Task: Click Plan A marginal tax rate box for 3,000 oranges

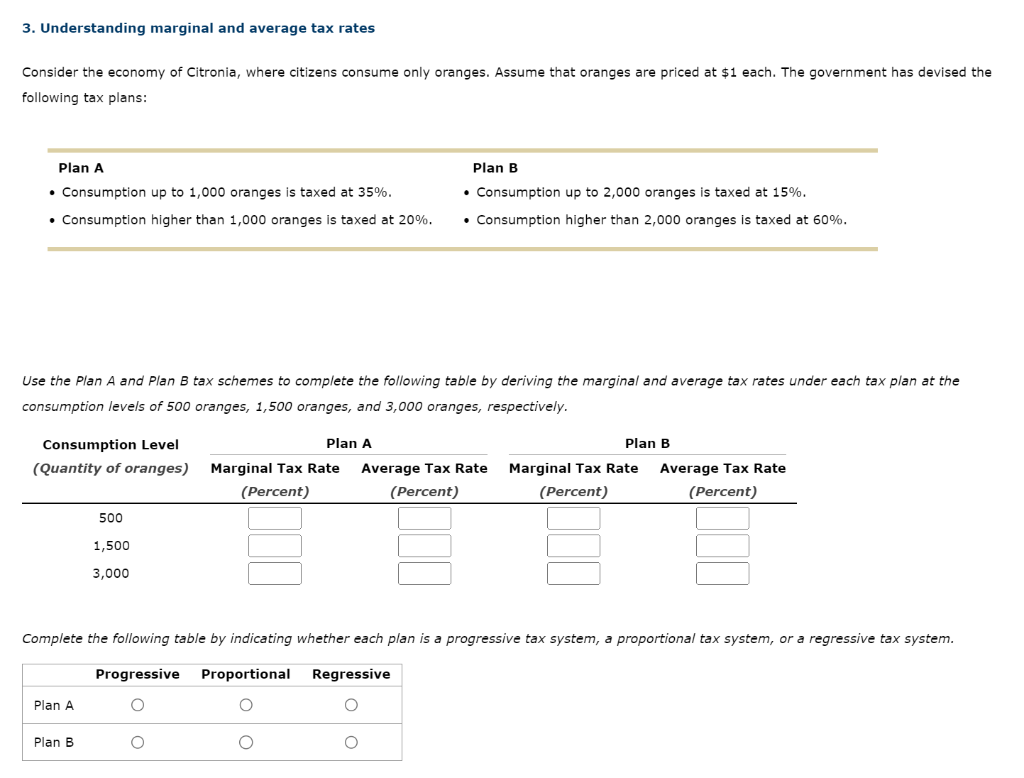Action: pyautogui.click(x=275, y=573)
